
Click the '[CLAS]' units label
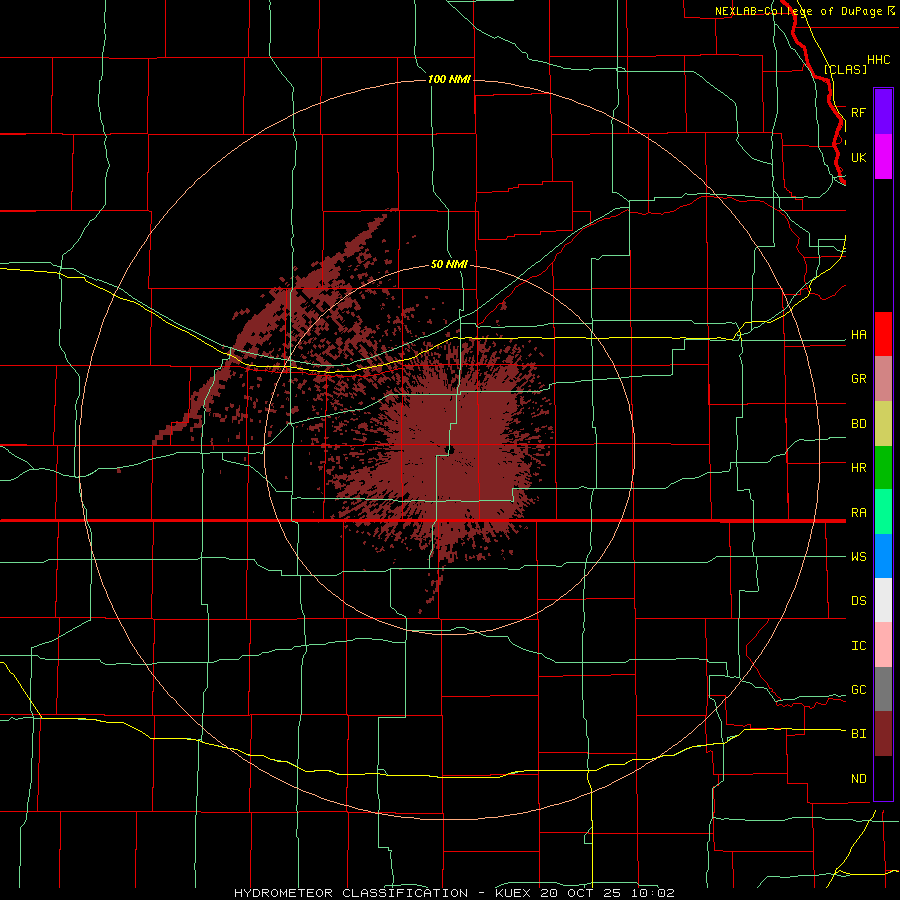point(845,69)
